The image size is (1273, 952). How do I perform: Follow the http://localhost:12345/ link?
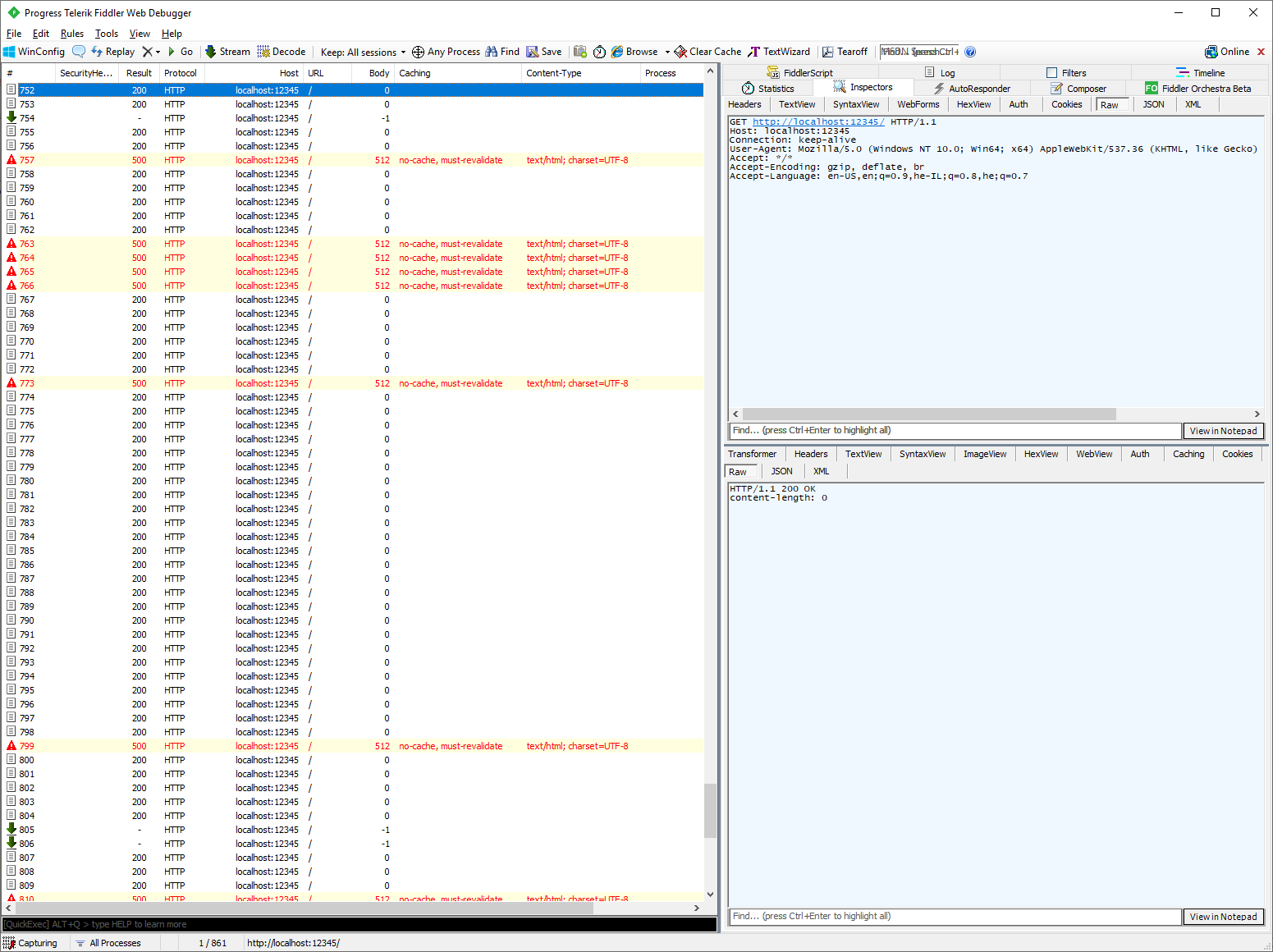[x=817, y=121]
